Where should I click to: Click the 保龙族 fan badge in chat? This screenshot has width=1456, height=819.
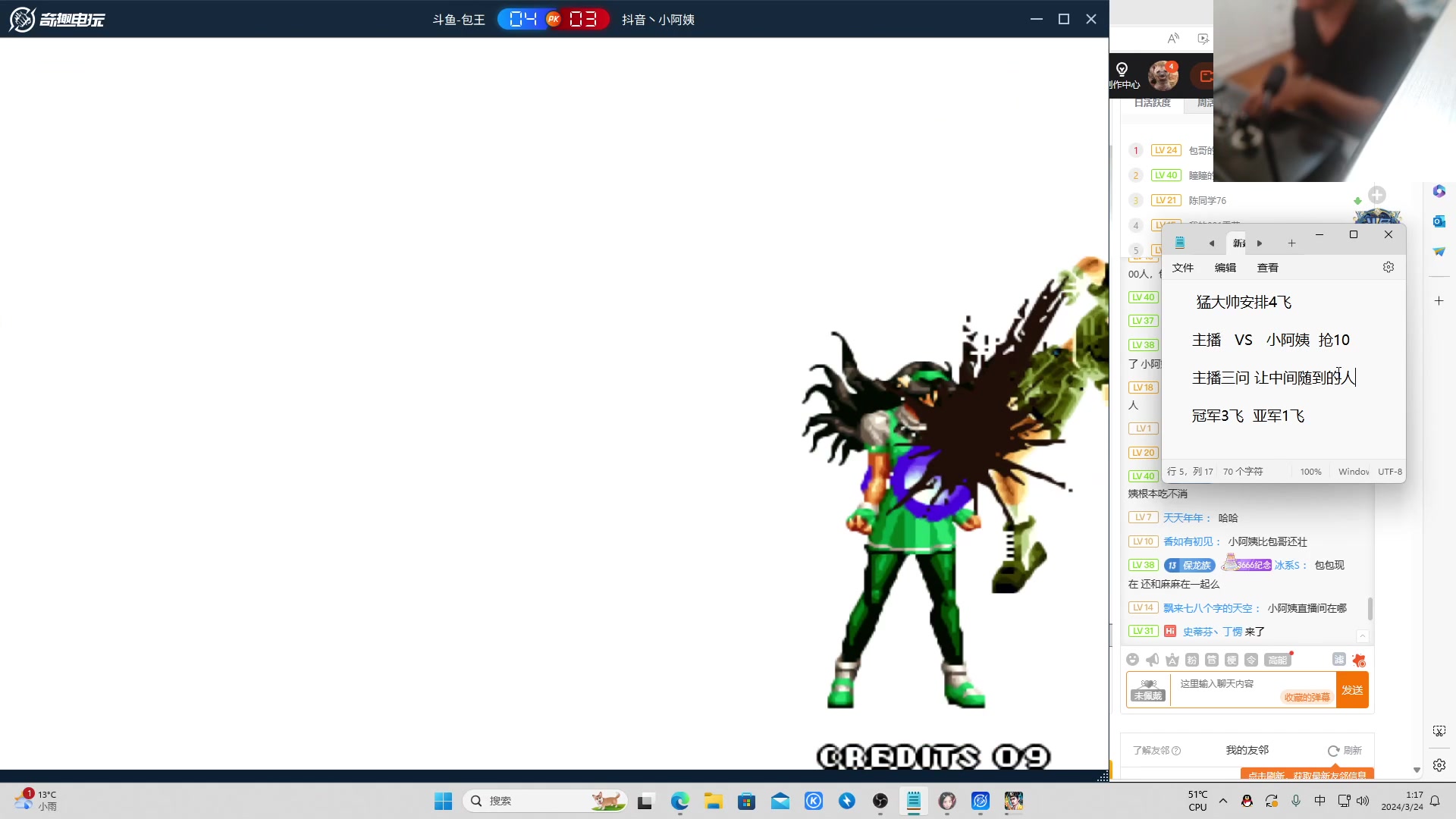click(1189, 565)
